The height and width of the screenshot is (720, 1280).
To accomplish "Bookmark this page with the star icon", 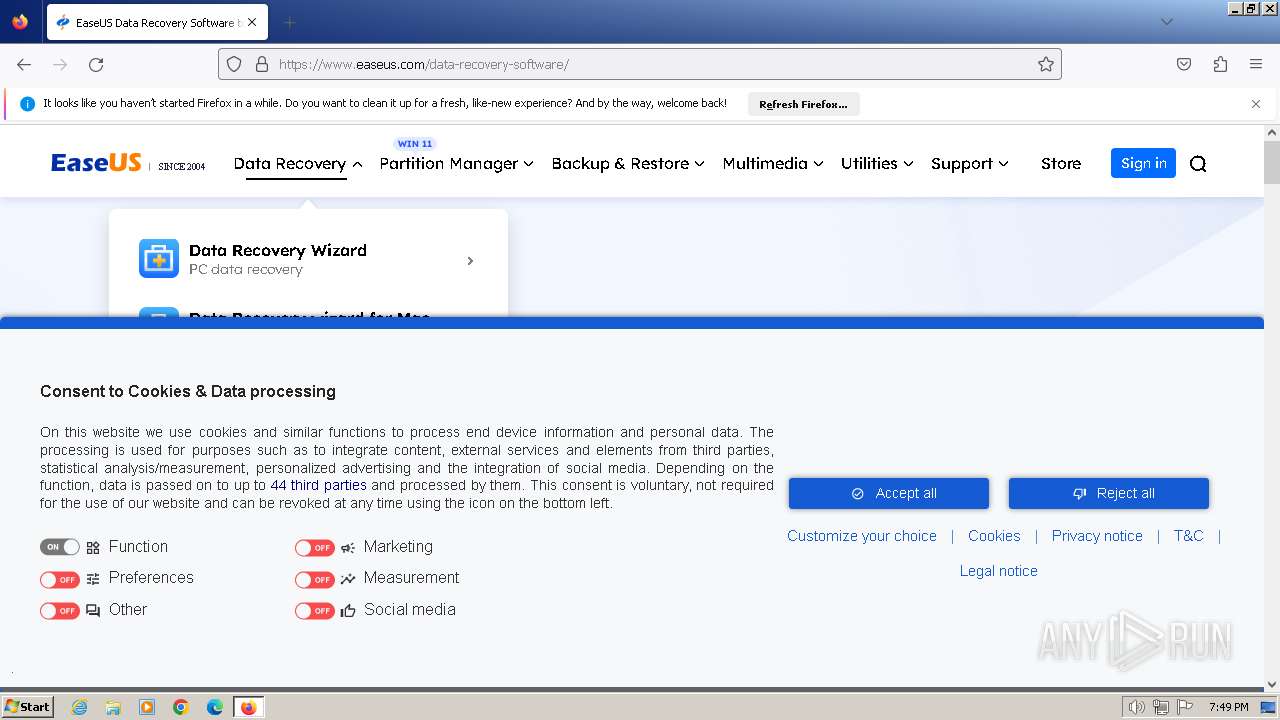I will 1046,64.
